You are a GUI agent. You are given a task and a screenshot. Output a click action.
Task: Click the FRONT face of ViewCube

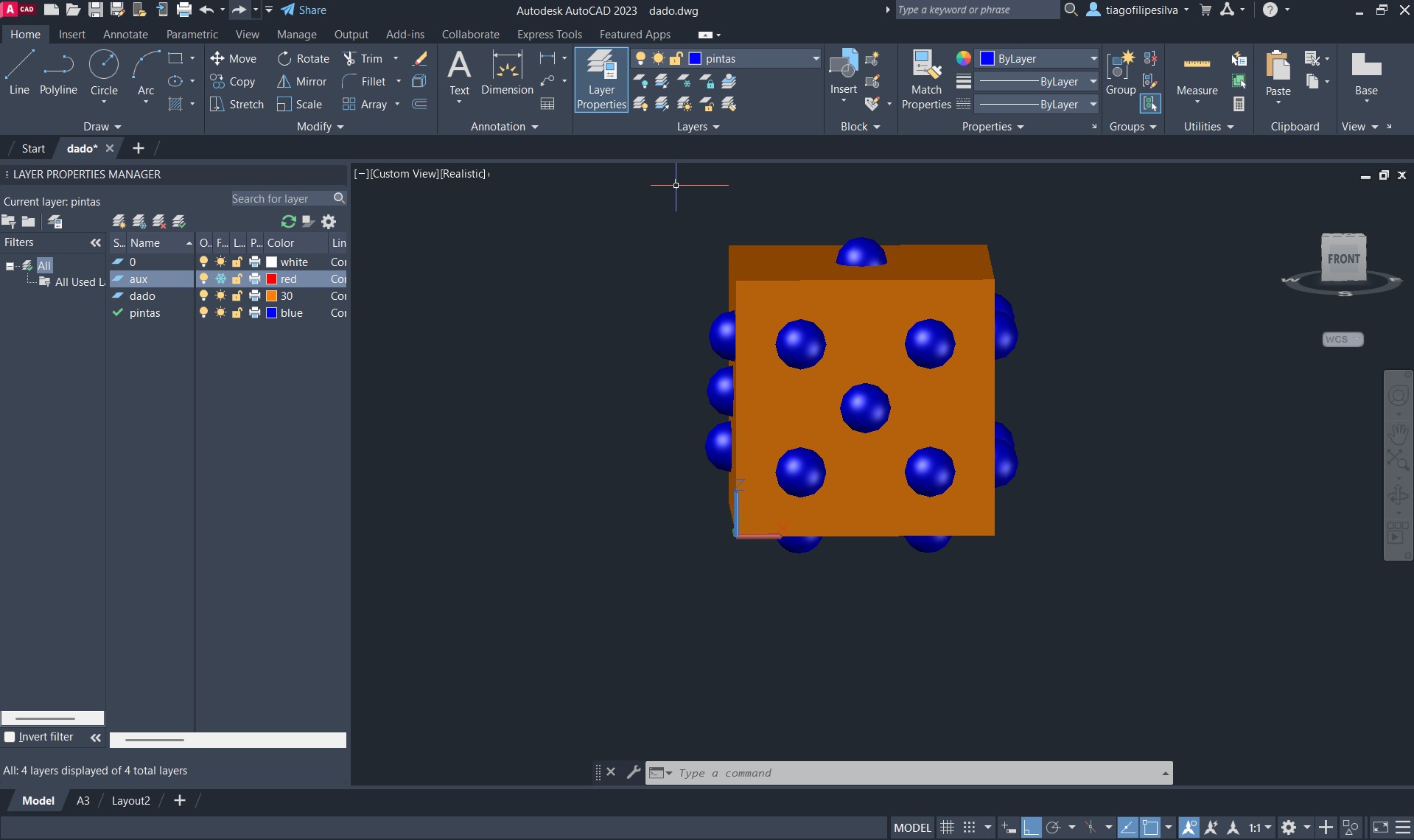tap(1343, 259)
